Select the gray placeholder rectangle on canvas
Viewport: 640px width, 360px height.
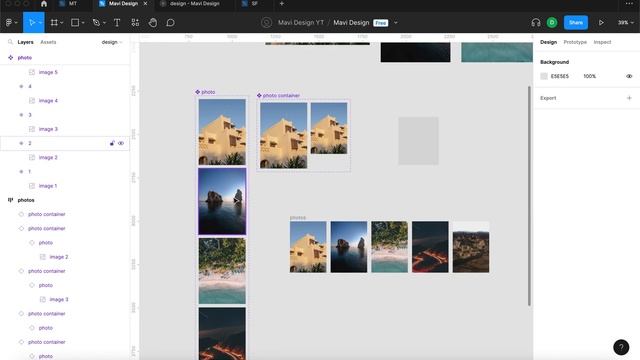(x=418, y=141)
